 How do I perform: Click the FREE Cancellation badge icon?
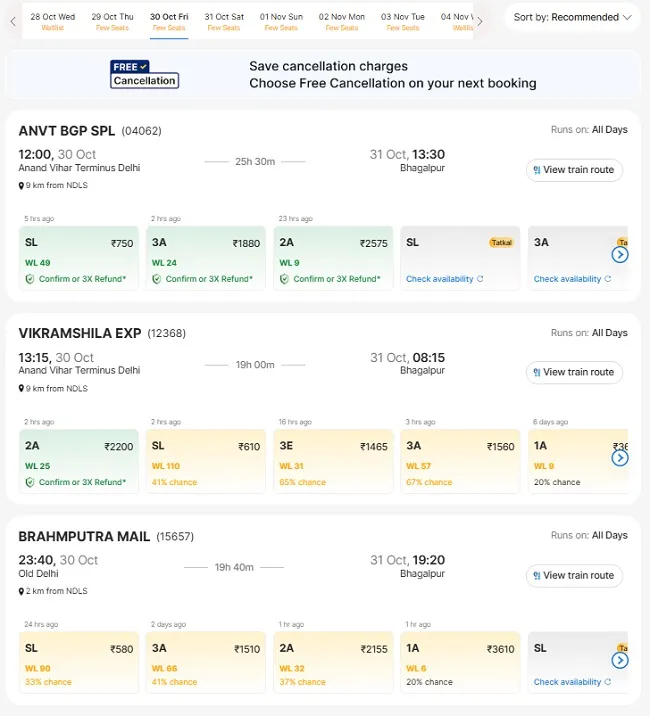(144, 74)
